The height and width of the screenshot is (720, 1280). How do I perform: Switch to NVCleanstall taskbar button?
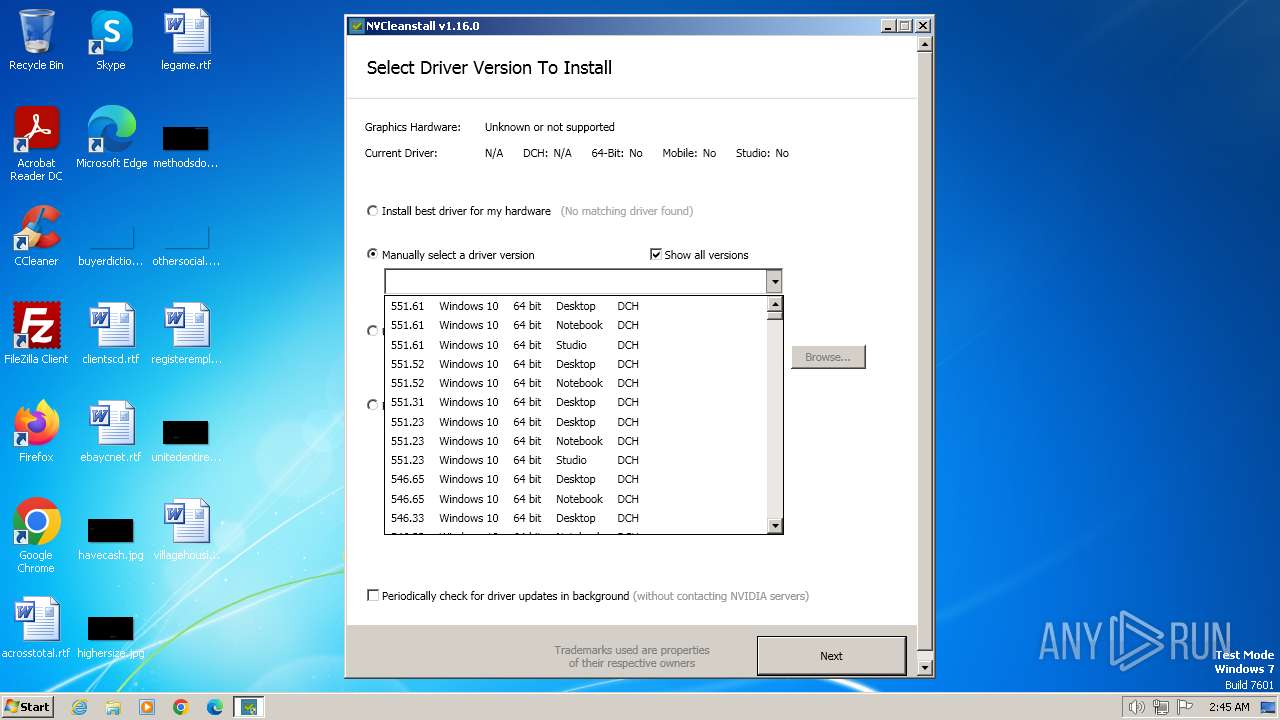point(249,707)
